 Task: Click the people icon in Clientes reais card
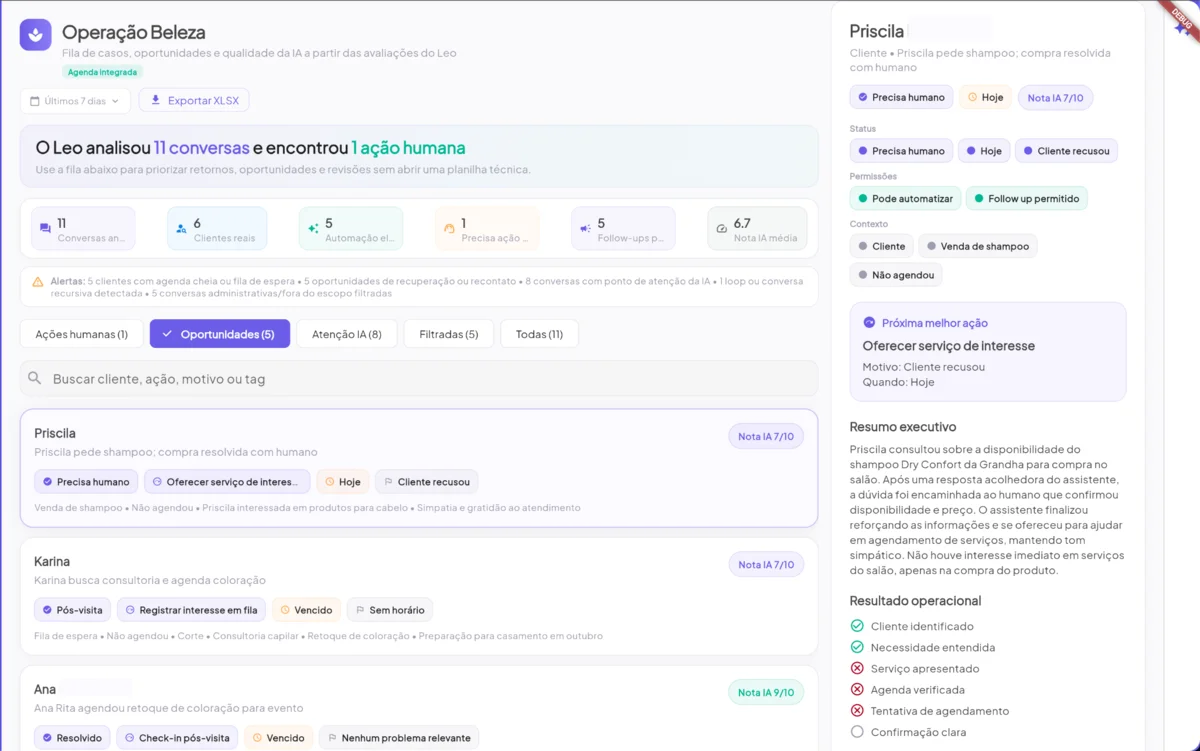tap(181, 229)
